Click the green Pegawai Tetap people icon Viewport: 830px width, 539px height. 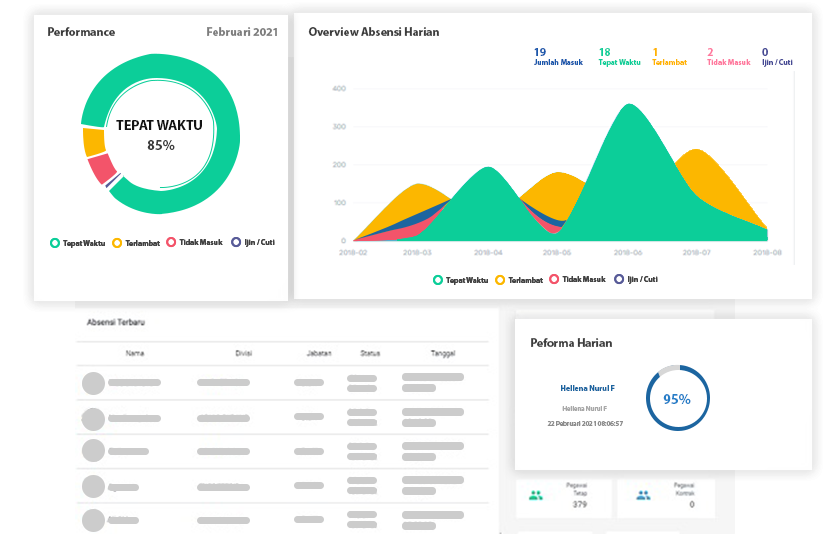pos(536,496)
